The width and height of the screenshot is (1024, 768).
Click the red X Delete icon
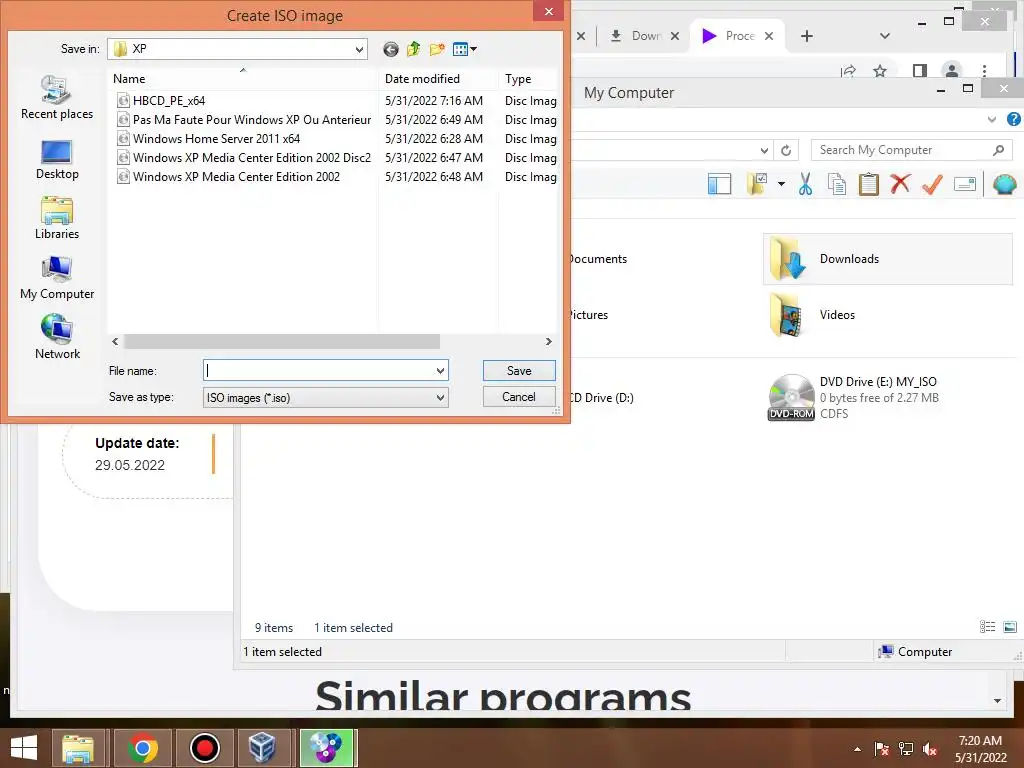click(900, 184)
